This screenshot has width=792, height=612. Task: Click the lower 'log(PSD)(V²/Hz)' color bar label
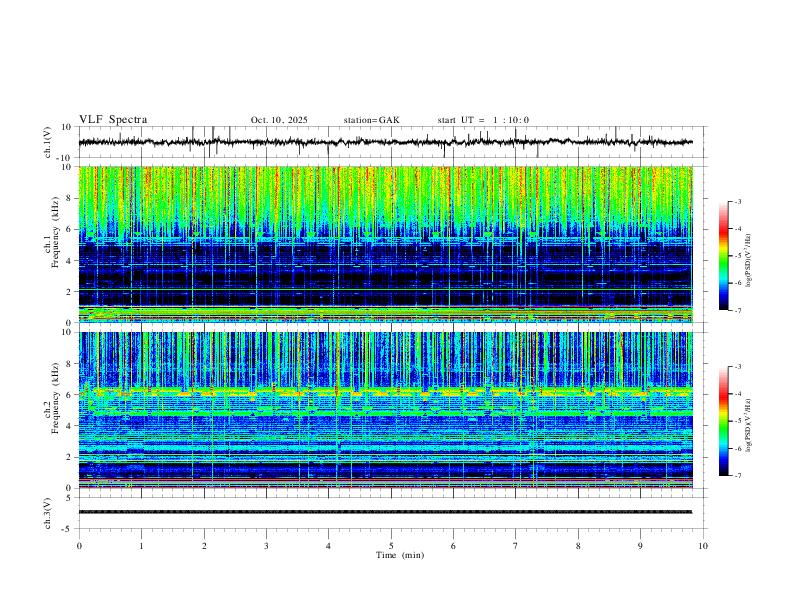tap(748, 425)
